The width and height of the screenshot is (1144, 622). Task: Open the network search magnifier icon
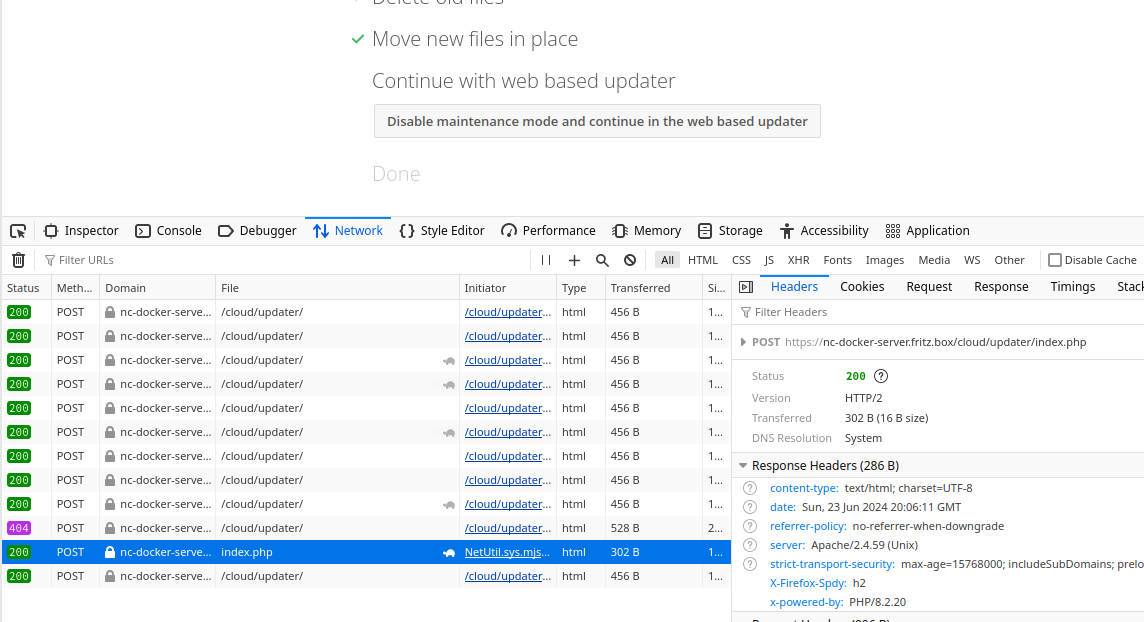(x=602, y=260)
